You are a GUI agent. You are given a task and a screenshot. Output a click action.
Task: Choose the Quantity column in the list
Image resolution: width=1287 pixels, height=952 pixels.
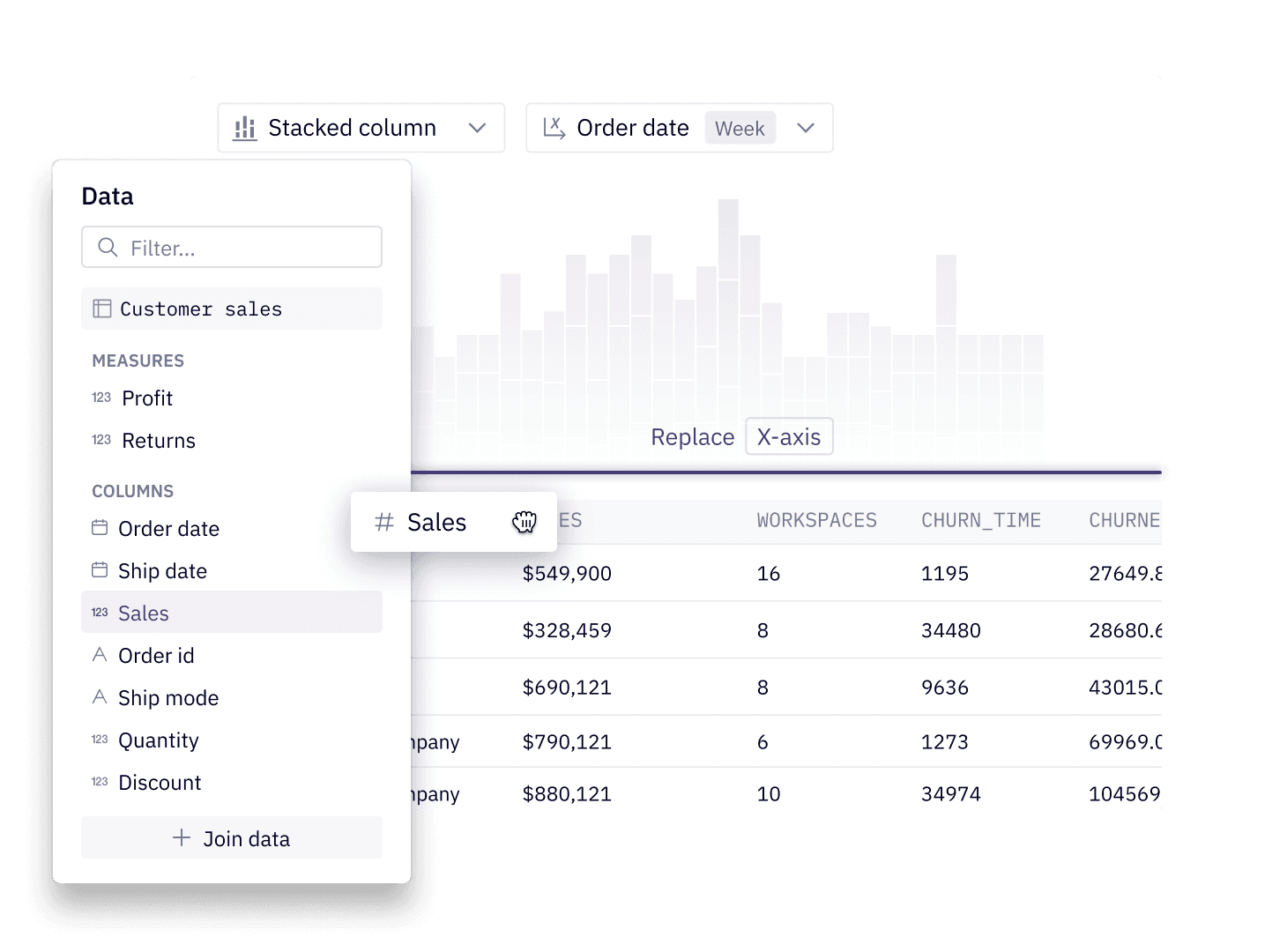[159, 740]
